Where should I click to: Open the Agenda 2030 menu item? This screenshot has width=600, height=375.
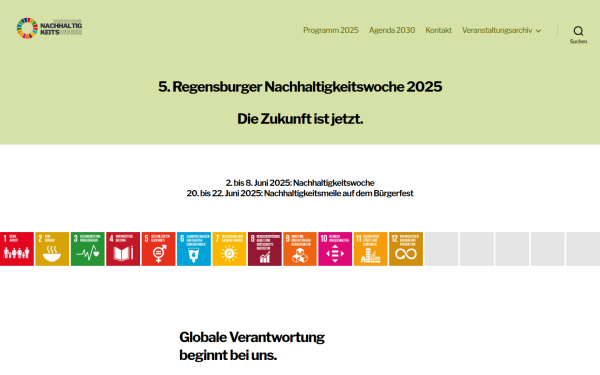[392, 30]
